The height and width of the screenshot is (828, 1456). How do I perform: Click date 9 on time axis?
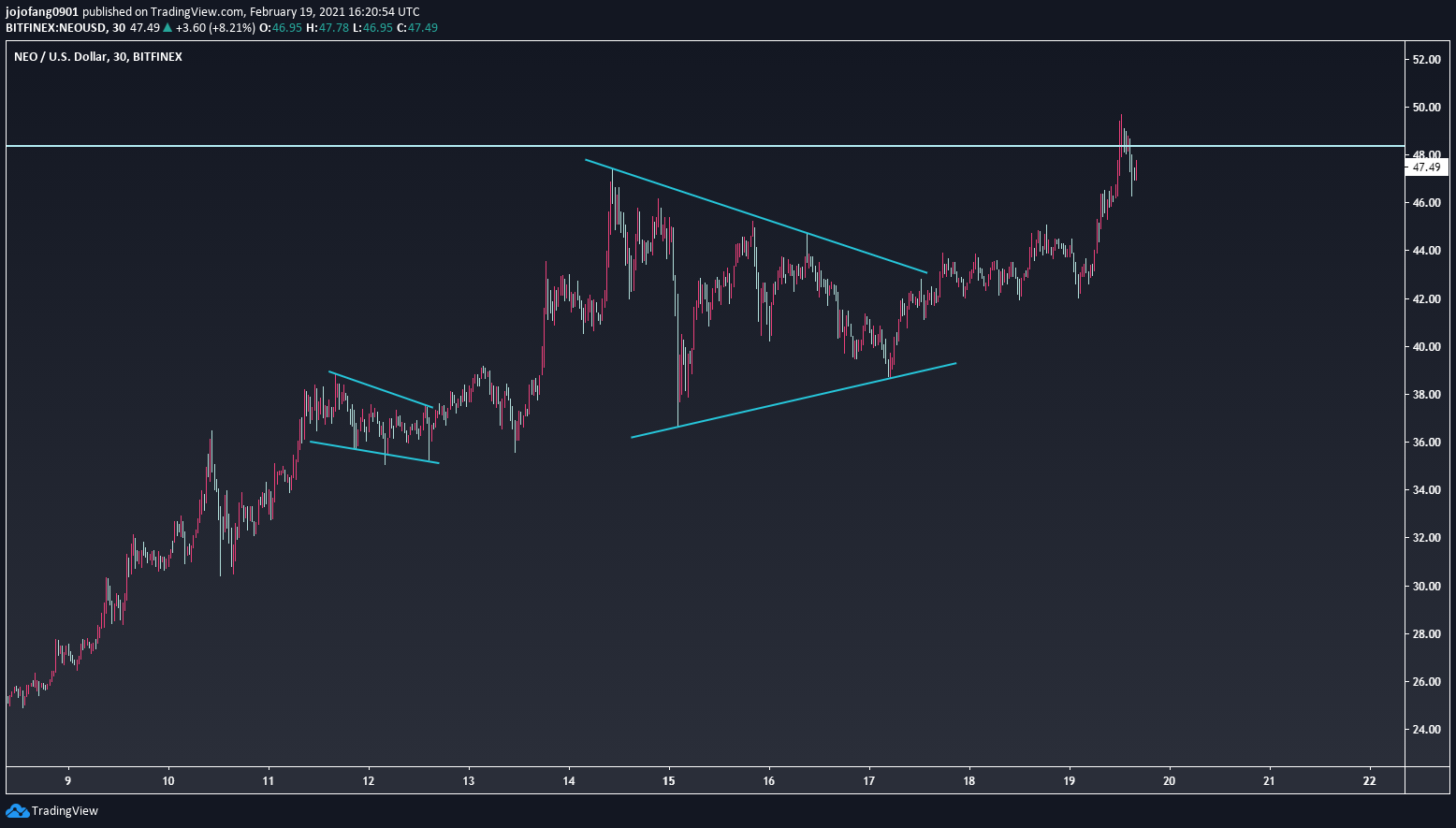(68, 780)
